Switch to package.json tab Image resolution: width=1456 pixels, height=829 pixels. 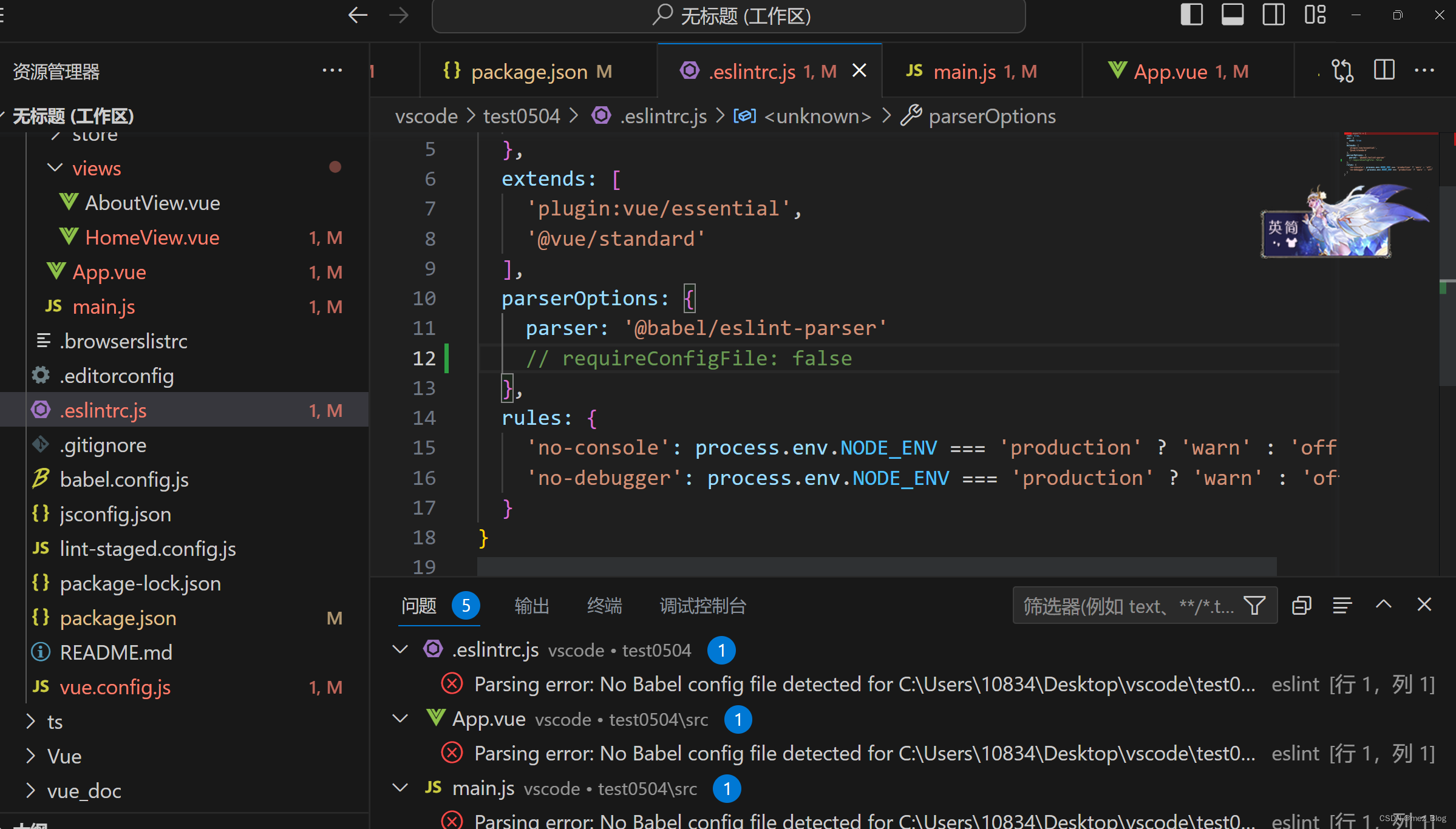coord(538,72)
